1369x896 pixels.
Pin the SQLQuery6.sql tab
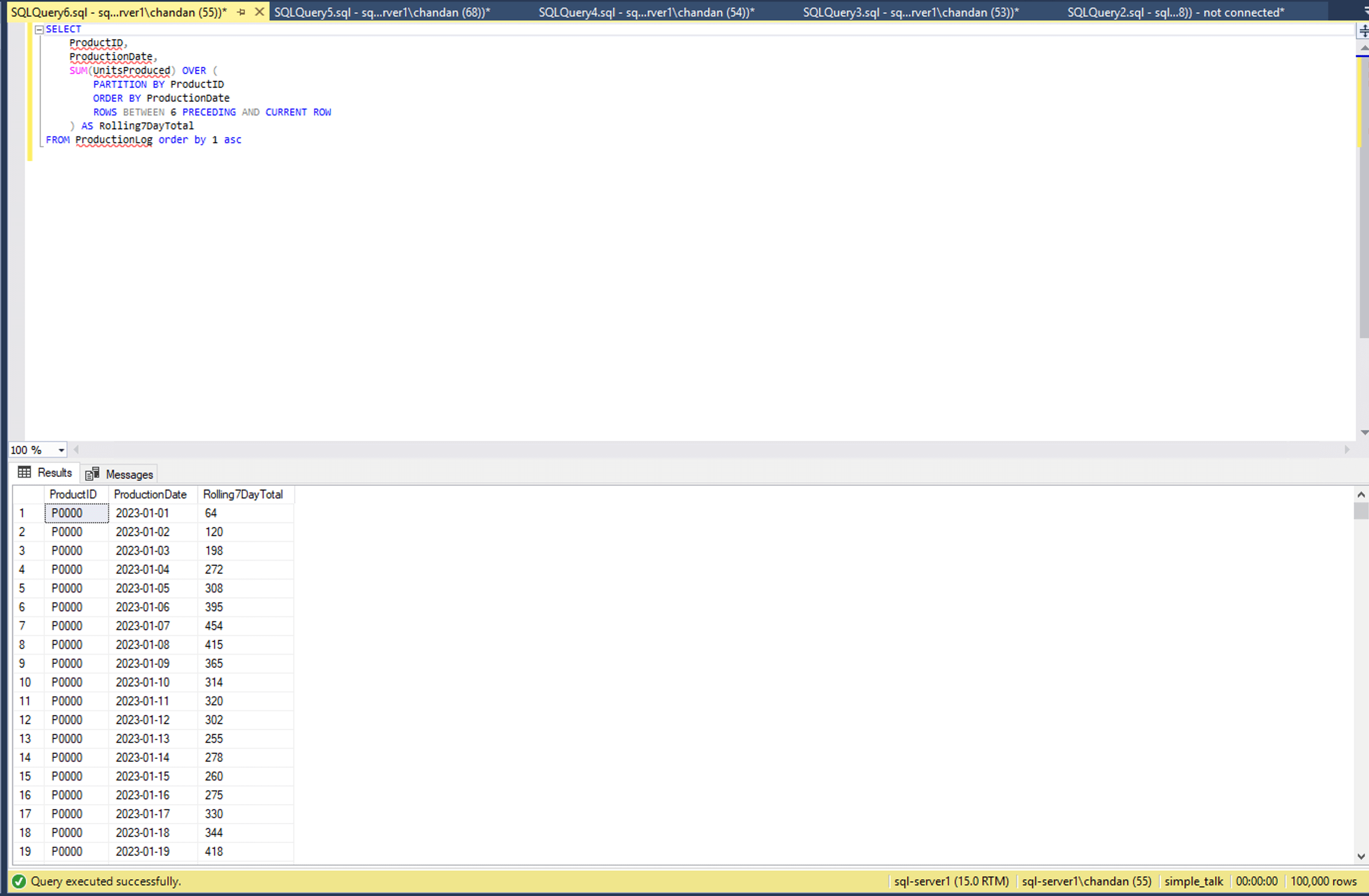241,12
